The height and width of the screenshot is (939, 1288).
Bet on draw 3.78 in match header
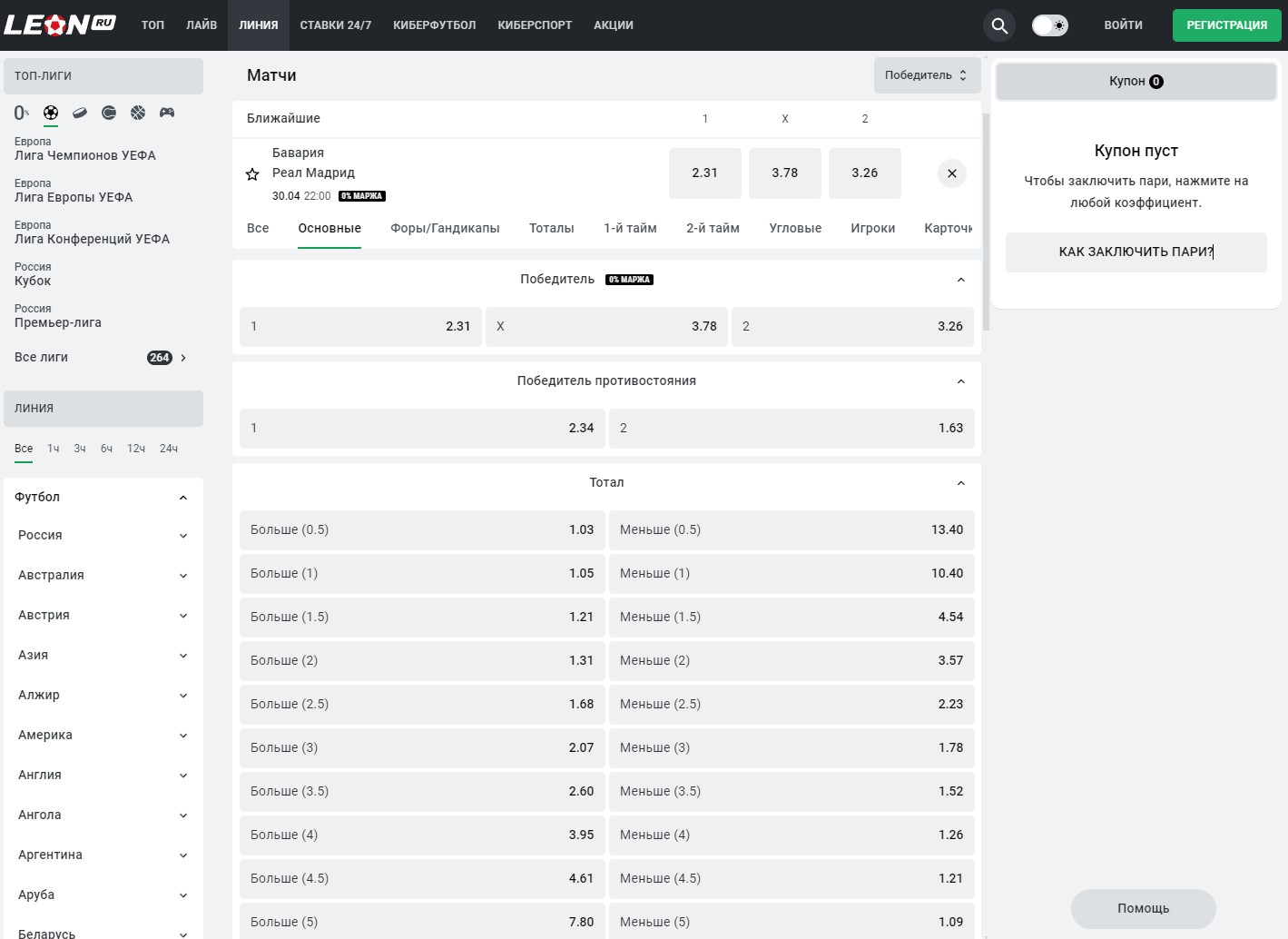pyautogui.click(x=785, y=173)
